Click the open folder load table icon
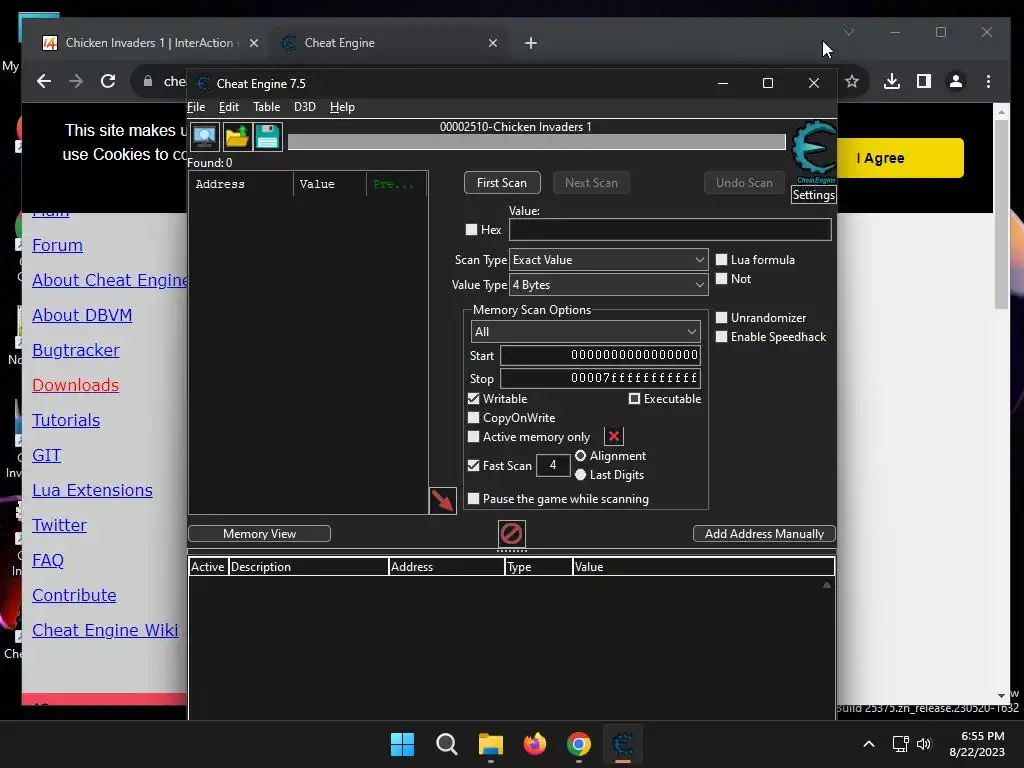 236,137
